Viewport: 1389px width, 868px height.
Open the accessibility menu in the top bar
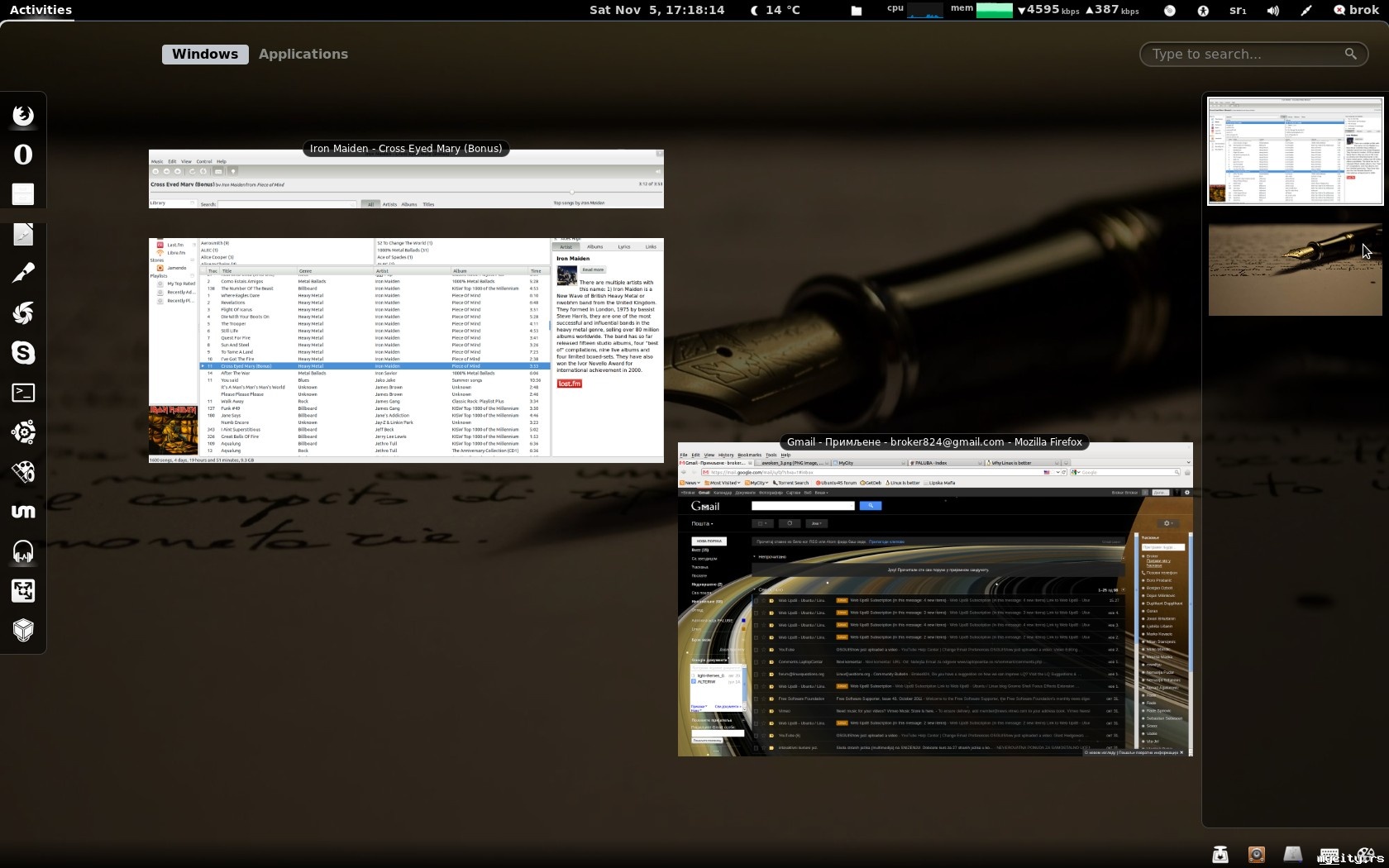point(1203,11)
